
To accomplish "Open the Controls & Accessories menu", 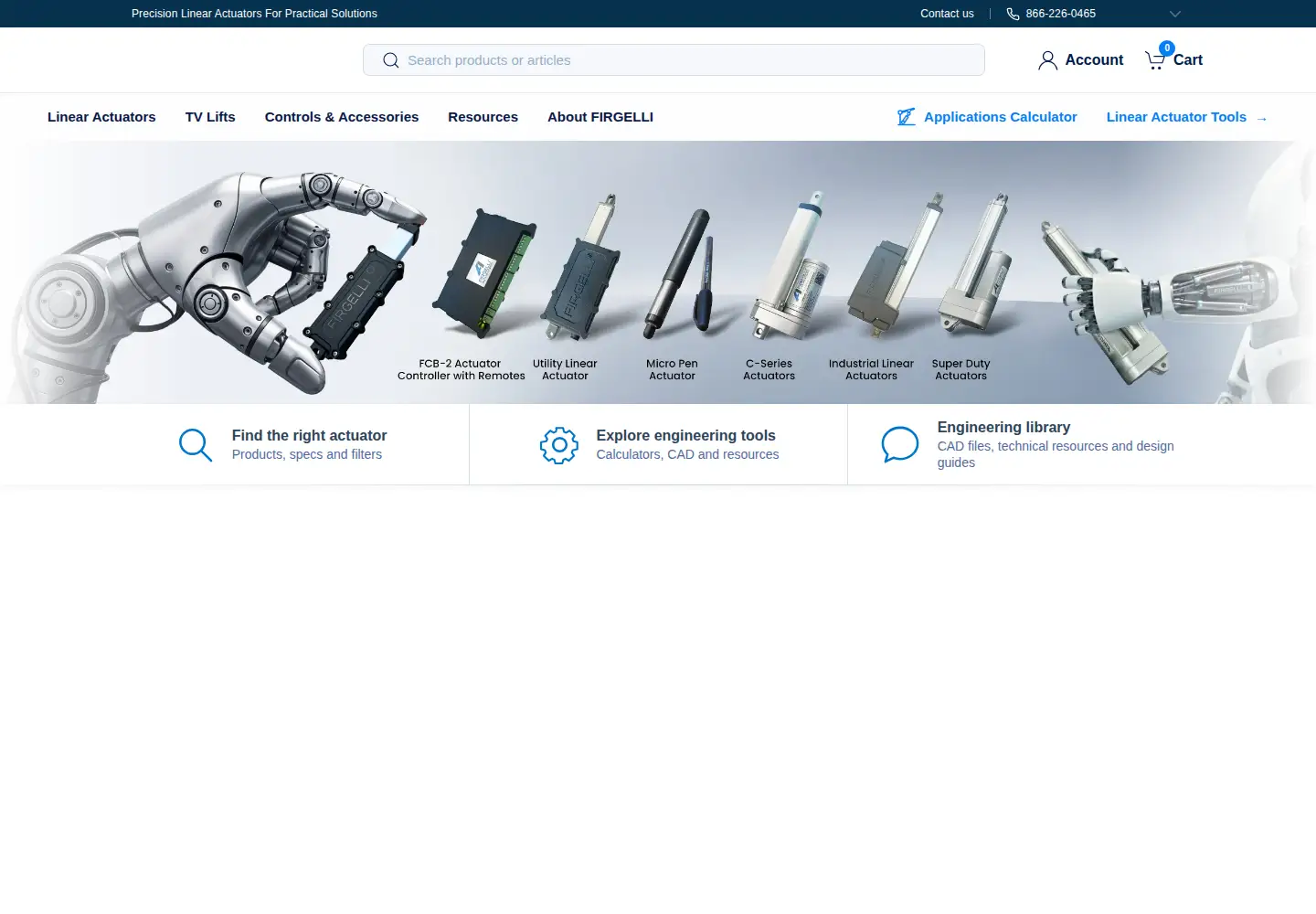I will [342, 117].
